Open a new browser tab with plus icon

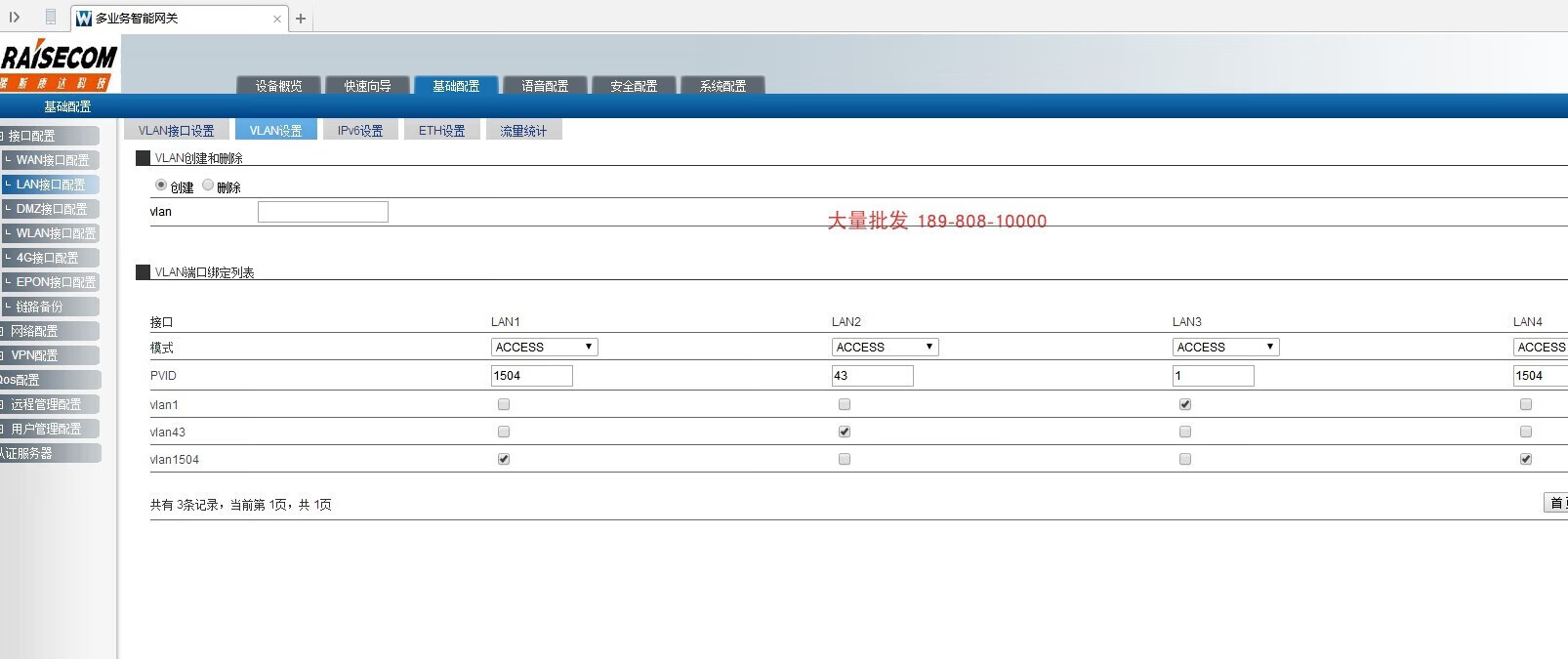(301, 19)
